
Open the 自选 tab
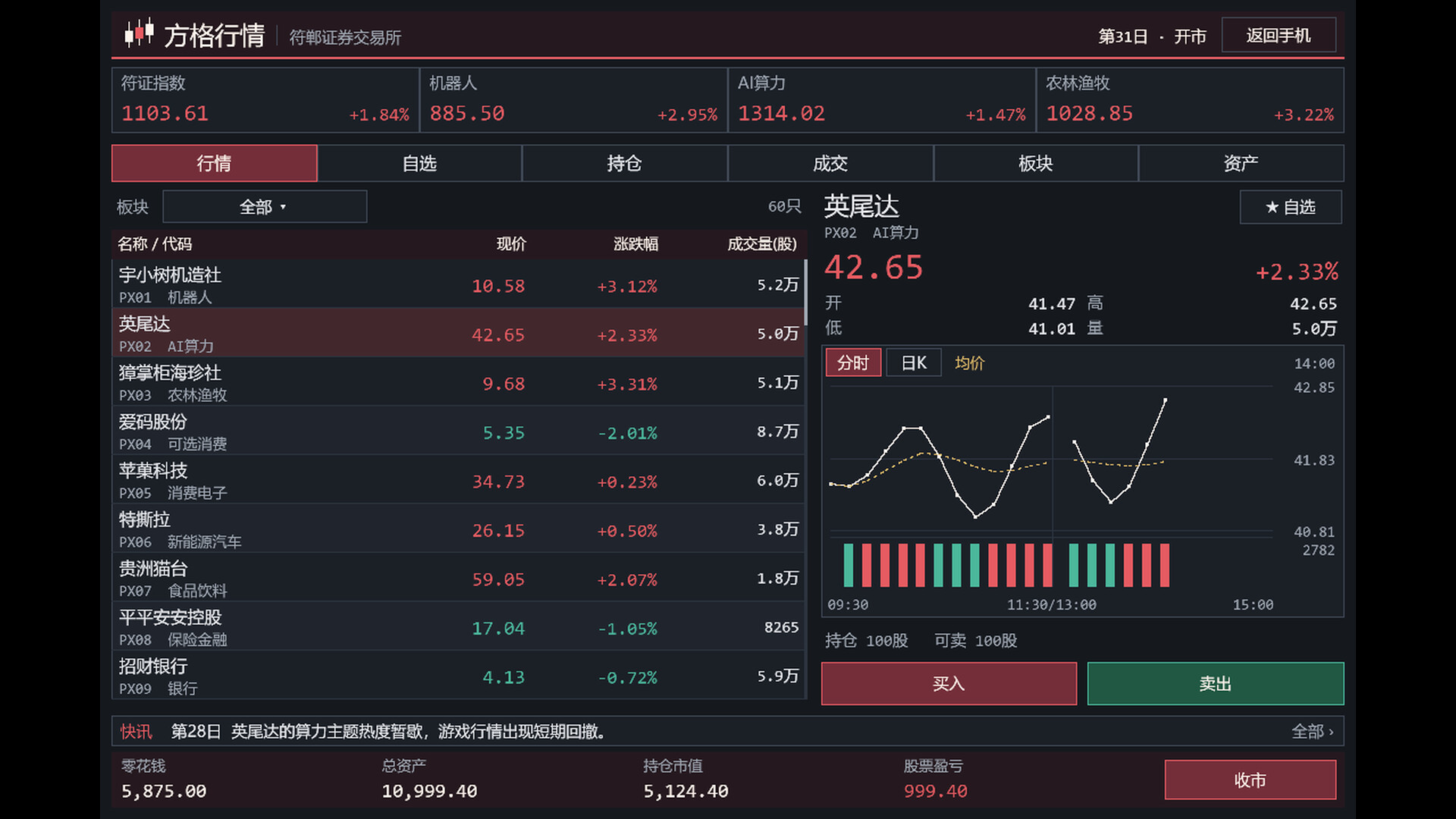coord(419,163)
